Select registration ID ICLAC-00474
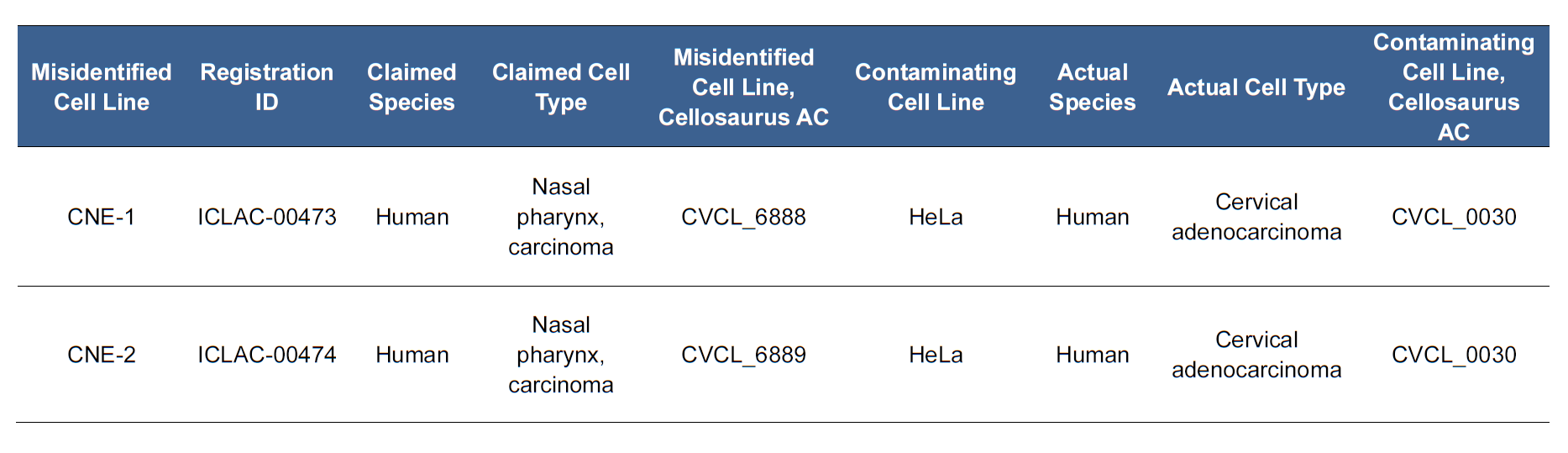The image size is (1568, 453). [x=266, y=355]
